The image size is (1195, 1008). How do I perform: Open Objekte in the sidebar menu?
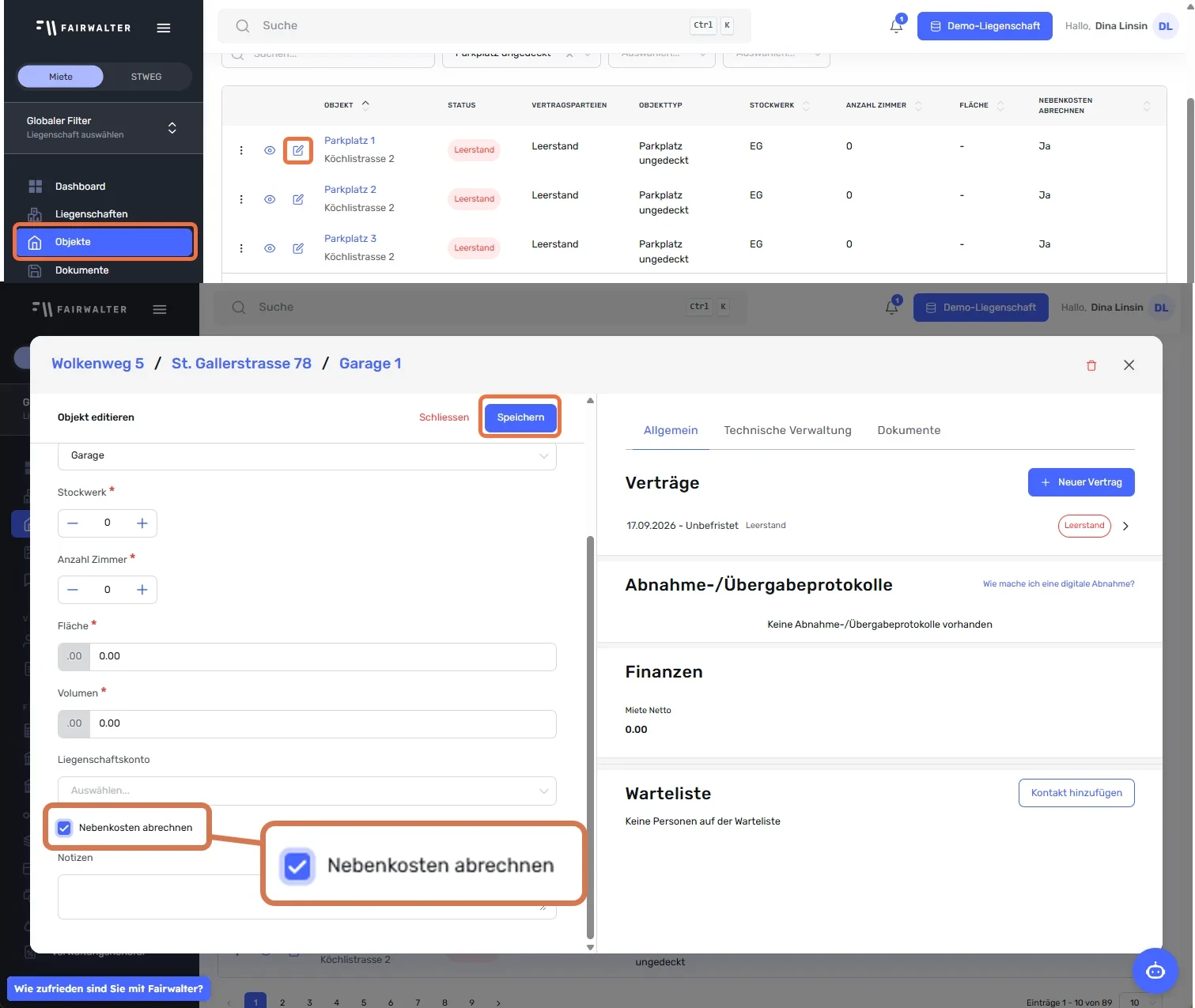(104, 242)
